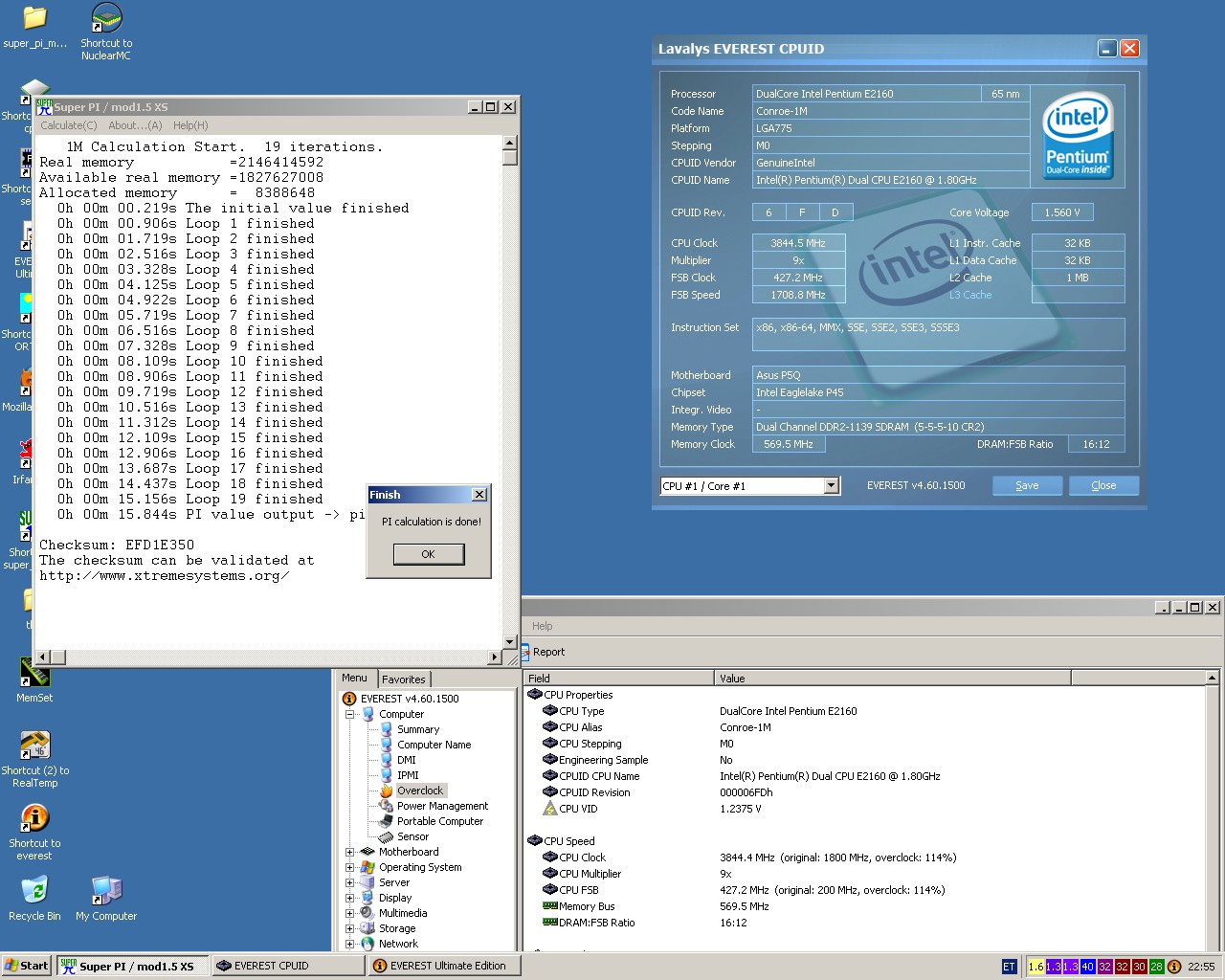
Task: Click OK in the Finish dialog
Action: coord(428,554)
